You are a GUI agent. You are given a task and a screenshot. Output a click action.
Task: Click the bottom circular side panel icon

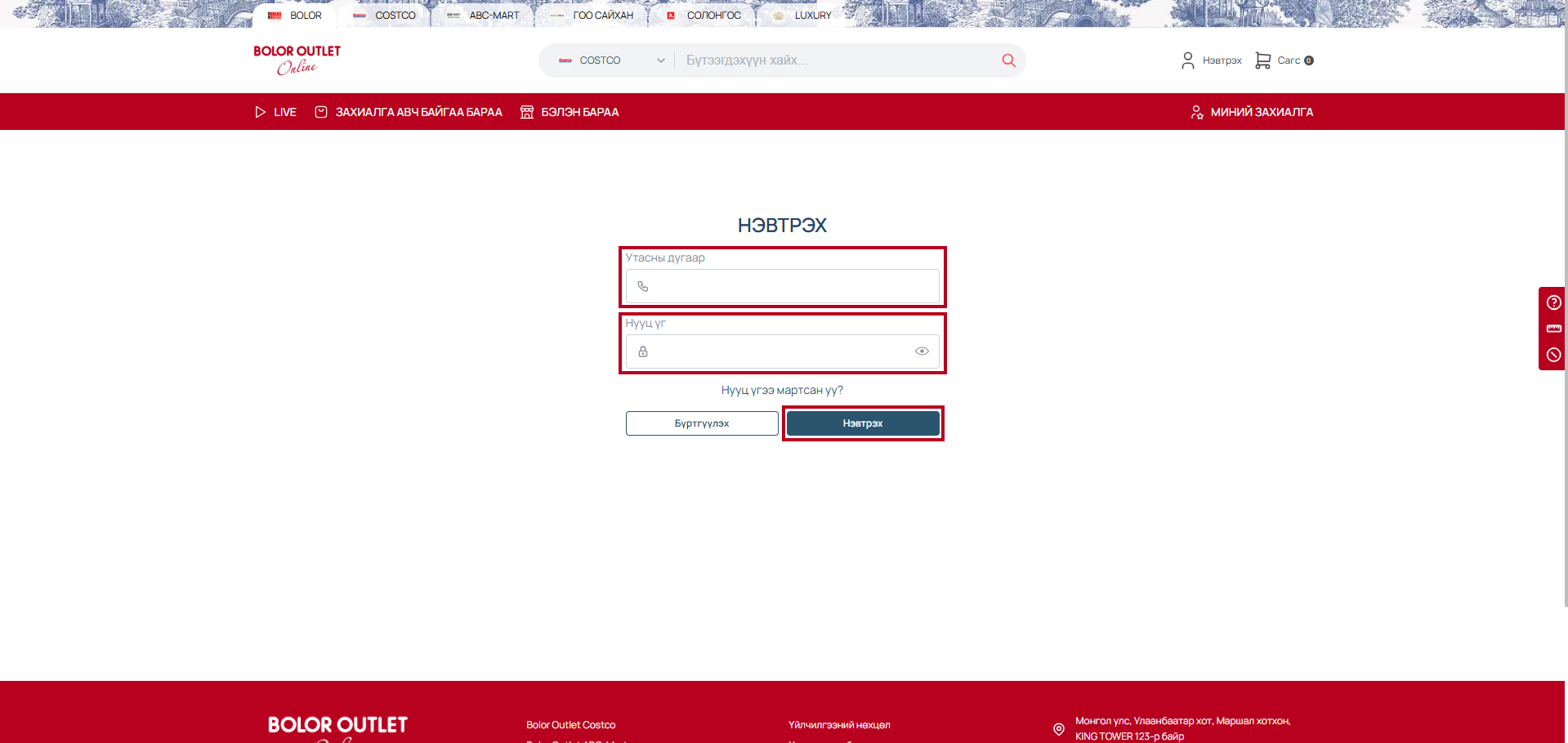click(x=1553, y=355)
